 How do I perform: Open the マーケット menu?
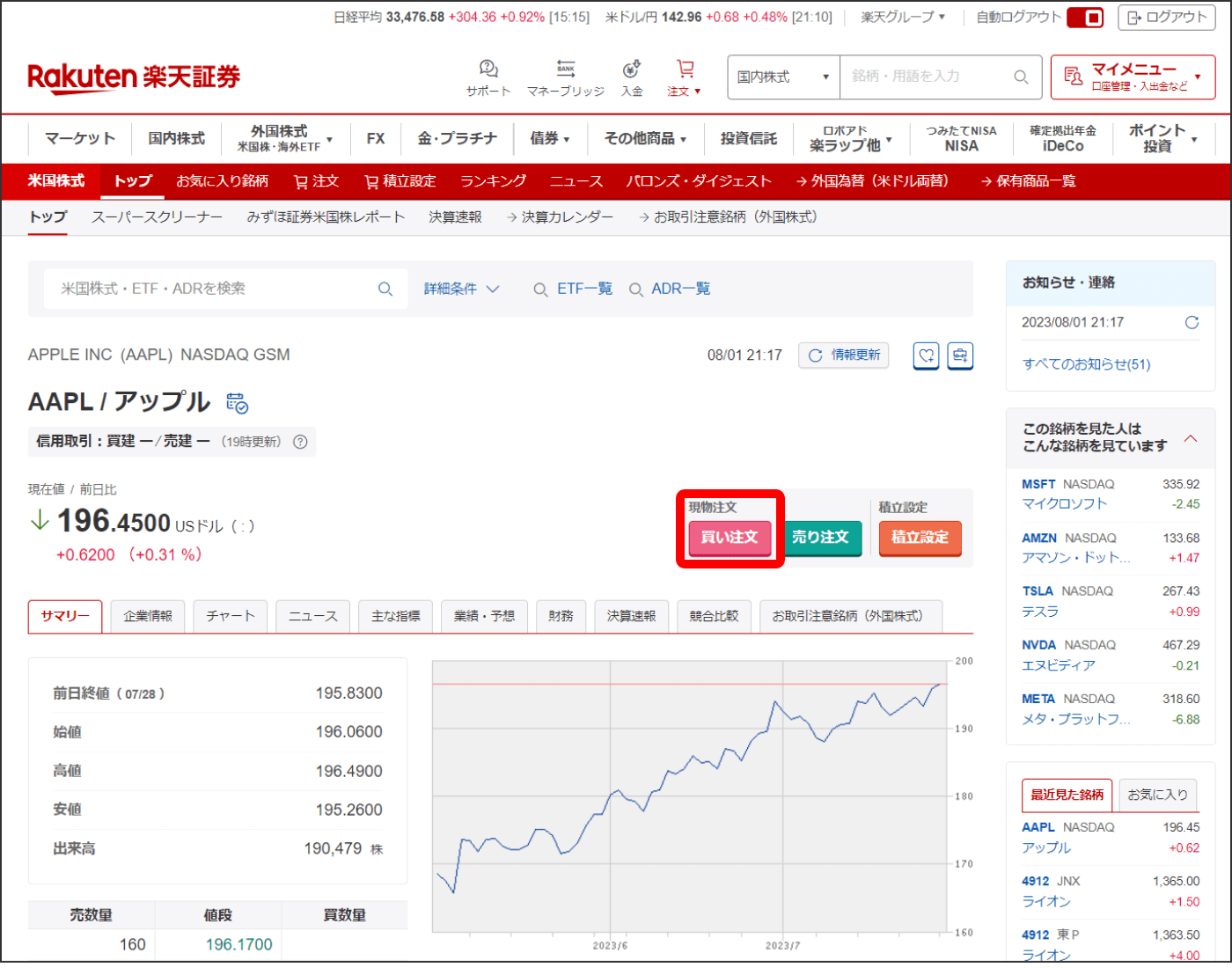click(x=80, y=138)
